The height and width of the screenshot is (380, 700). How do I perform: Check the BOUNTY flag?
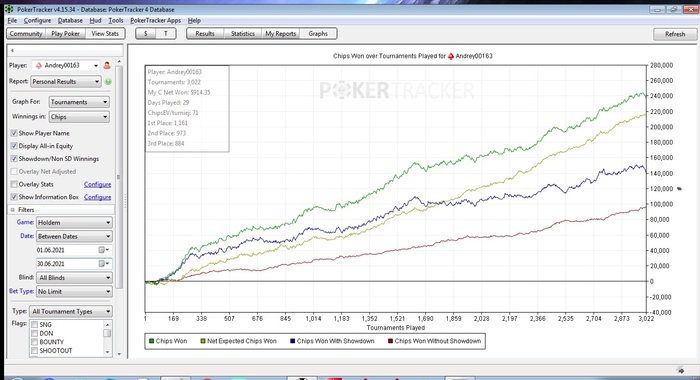click(34, 342)
